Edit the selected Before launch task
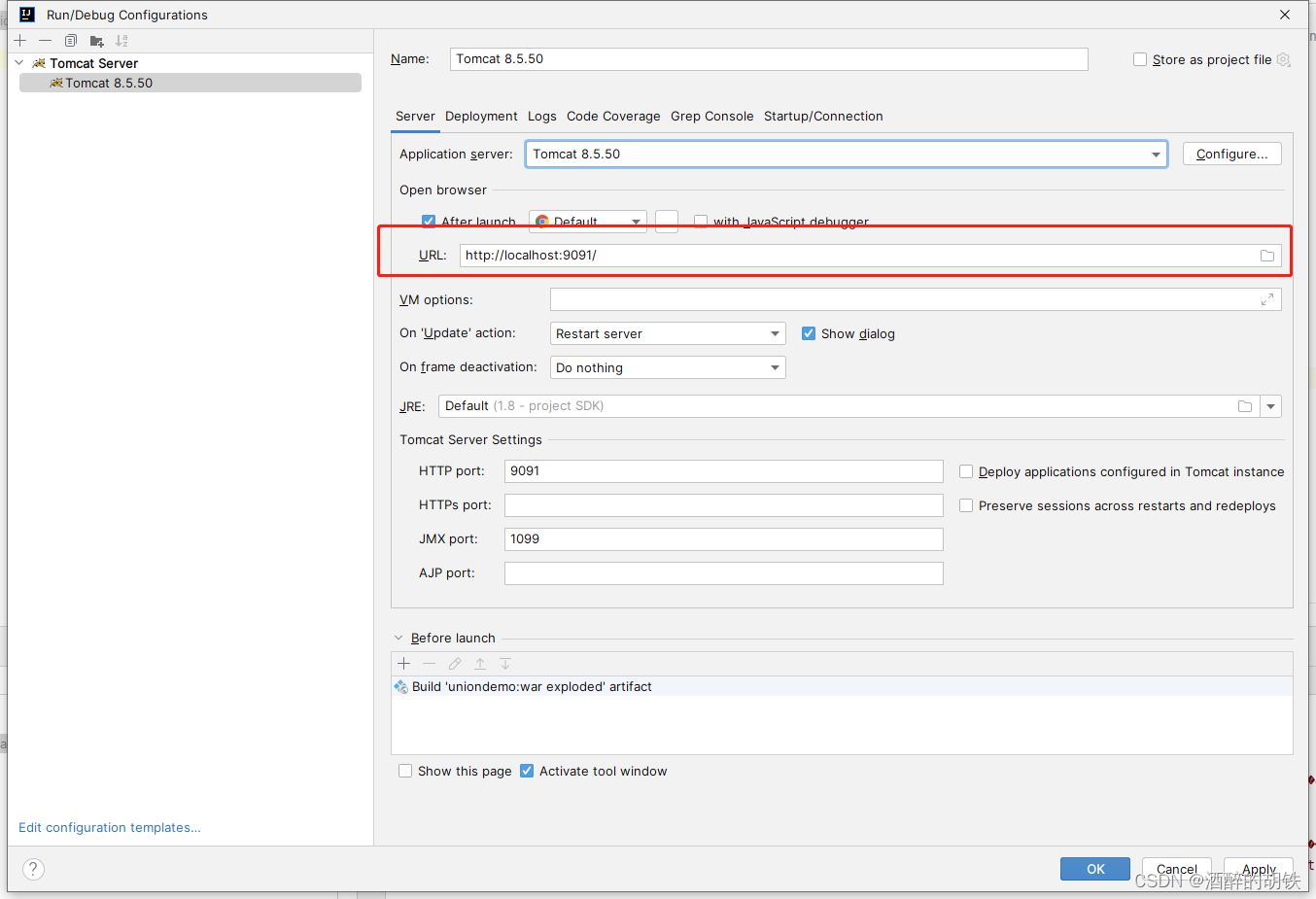 coord(455,664)
